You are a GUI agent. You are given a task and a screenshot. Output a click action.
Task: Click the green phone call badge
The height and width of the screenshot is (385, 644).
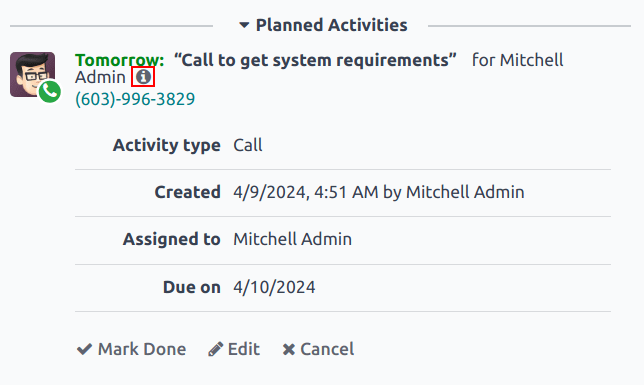pos(50,92)
